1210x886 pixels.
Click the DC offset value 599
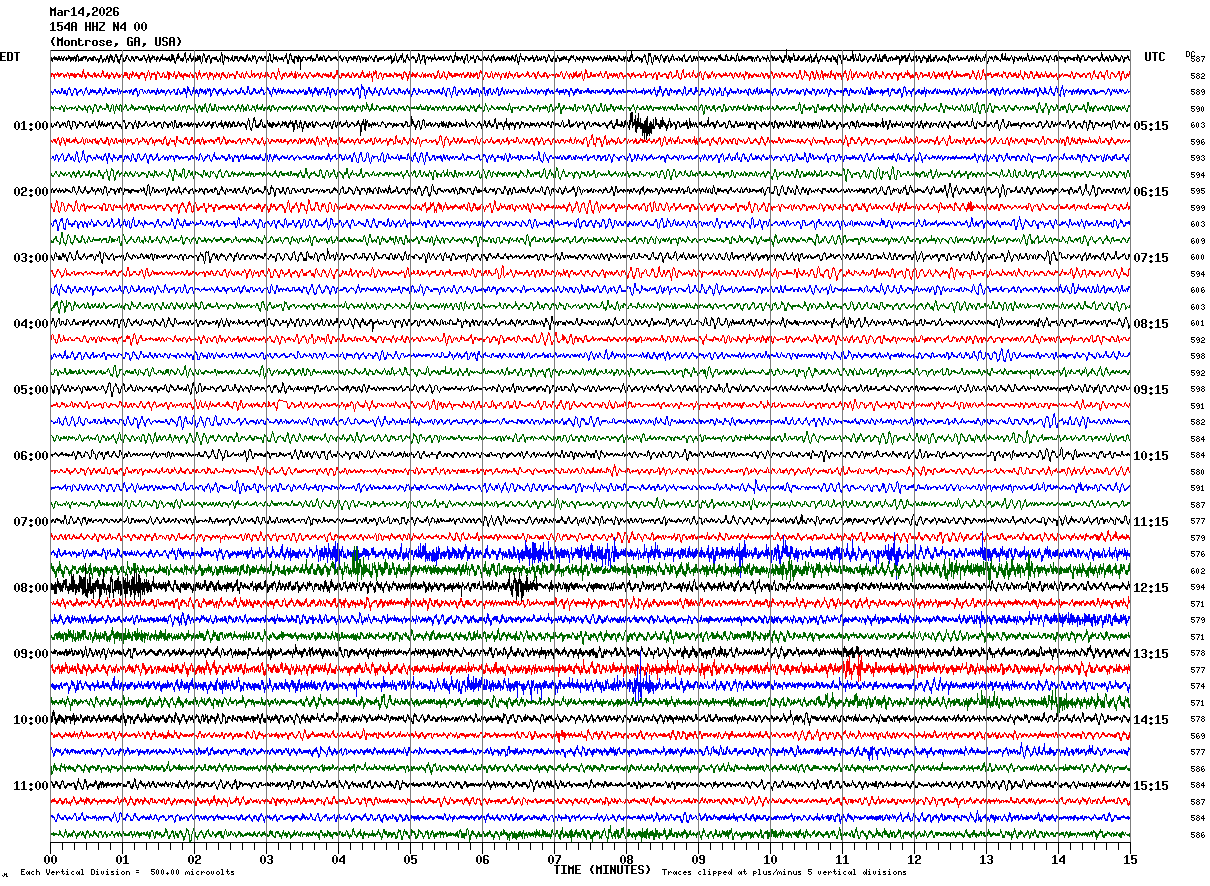click(x=1197, y=208)
